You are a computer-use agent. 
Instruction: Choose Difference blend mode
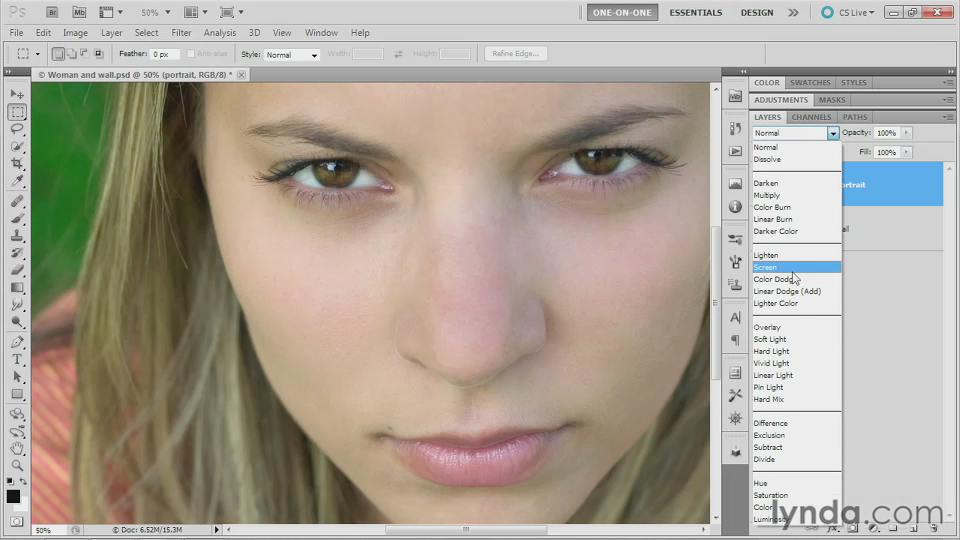click(797, 423)
